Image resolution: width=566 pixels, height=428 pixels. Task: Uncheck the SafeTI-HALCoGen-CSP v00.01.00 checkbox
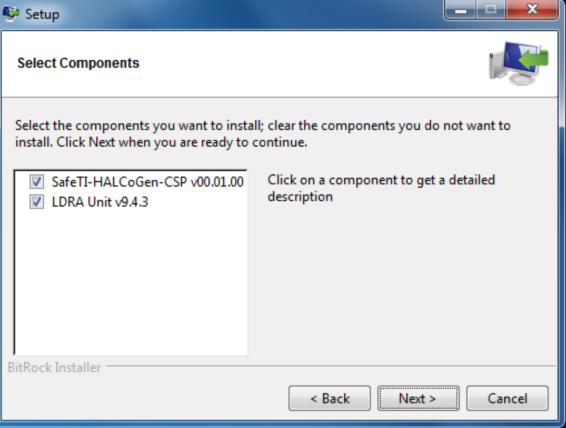click(37, 182)
